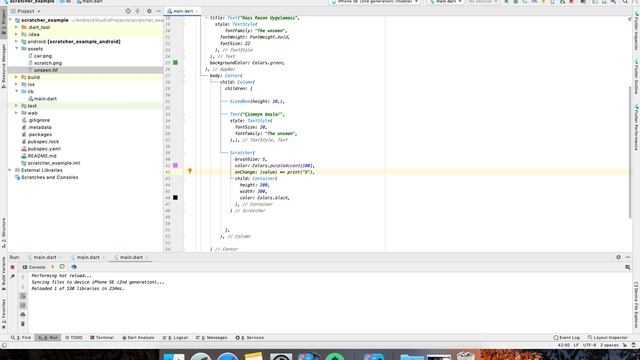
Task: Clear console with trash icon
Action: [x=23, y=324]
